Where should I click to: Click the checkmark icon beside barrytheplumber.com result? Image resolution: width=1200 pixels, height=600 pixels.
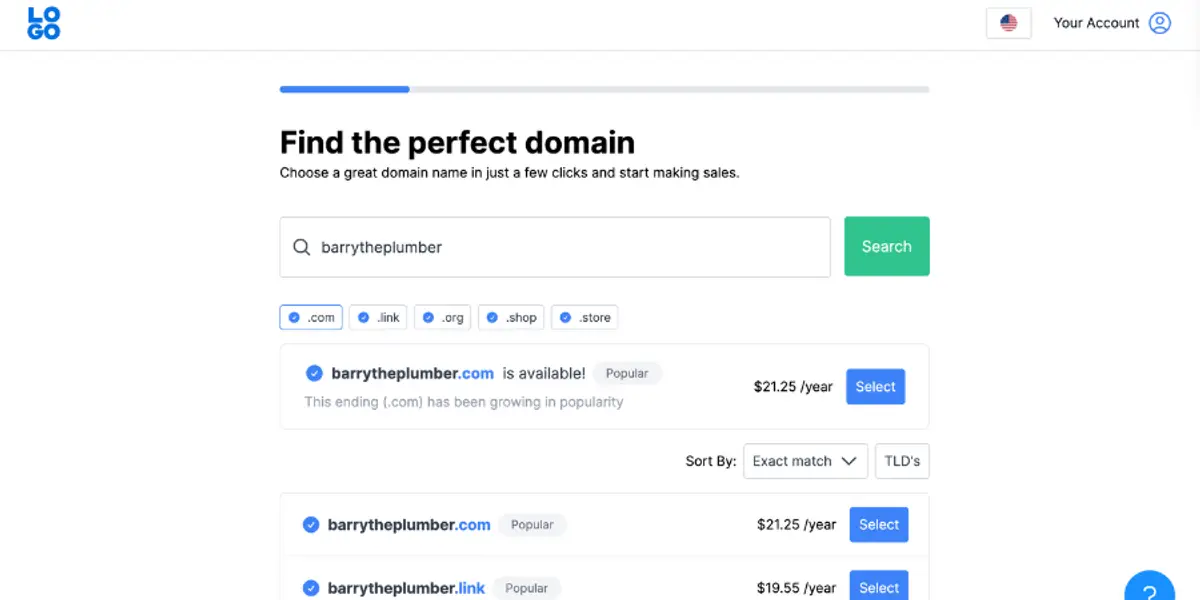point(313,524)
